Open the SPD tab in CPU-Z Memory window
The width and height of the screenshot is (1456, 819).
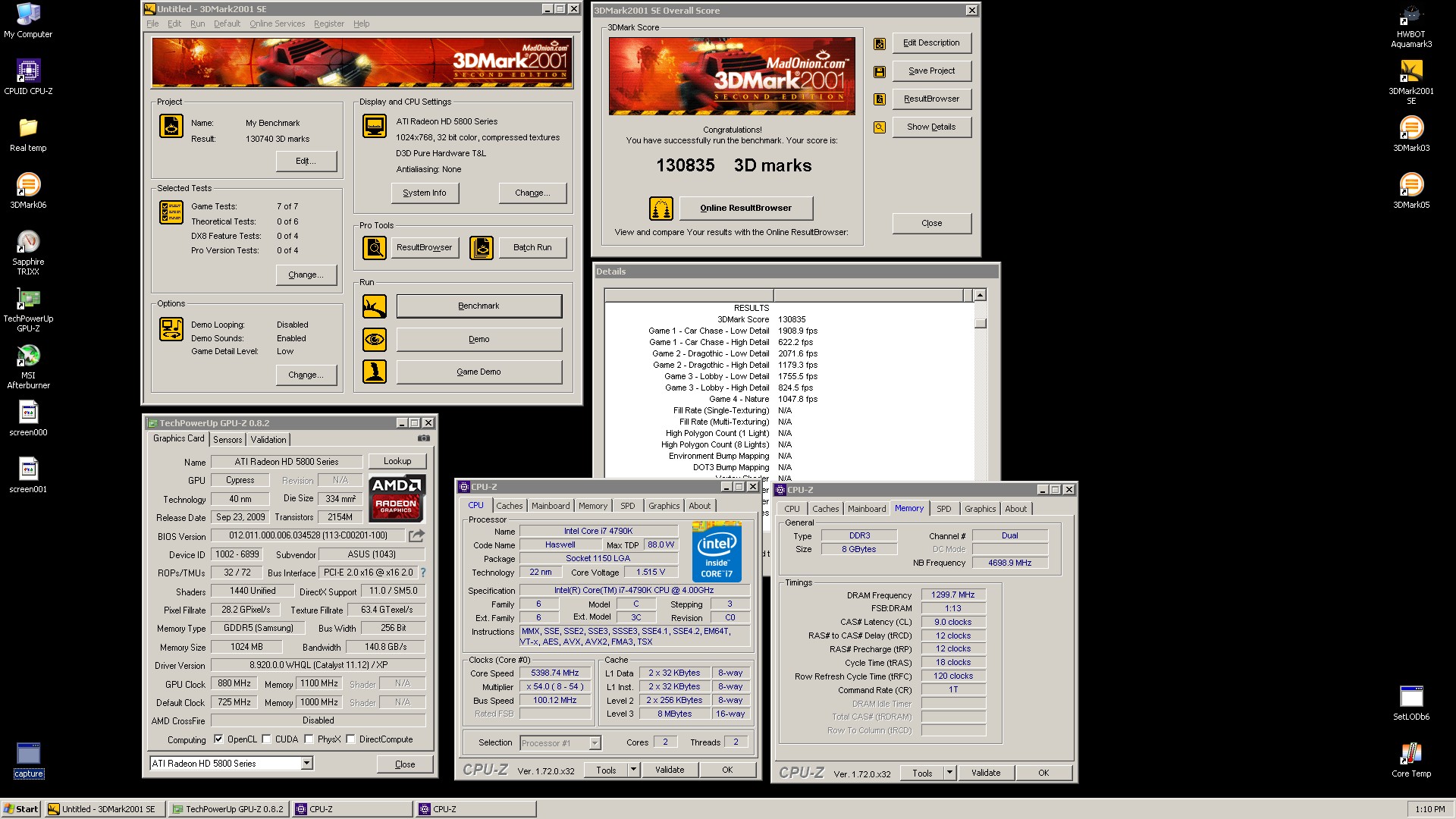pyautogui.click(x=944, y=509)
